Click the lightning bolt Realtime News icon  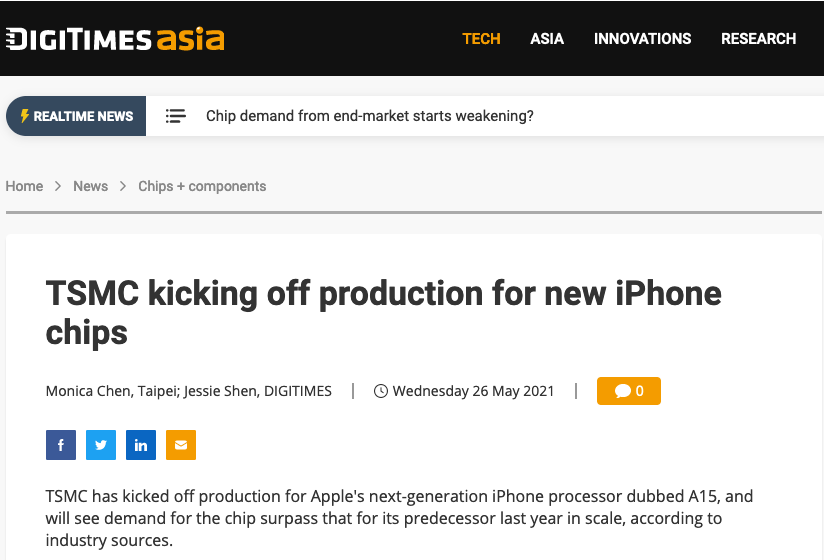(x=24, y=116)
